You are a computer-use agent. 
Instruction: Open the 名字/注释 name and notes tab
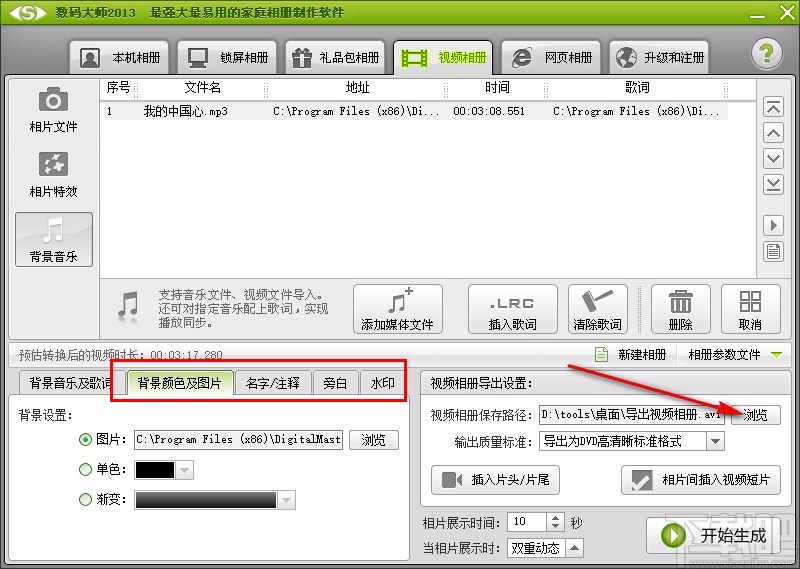click(273, 383)
